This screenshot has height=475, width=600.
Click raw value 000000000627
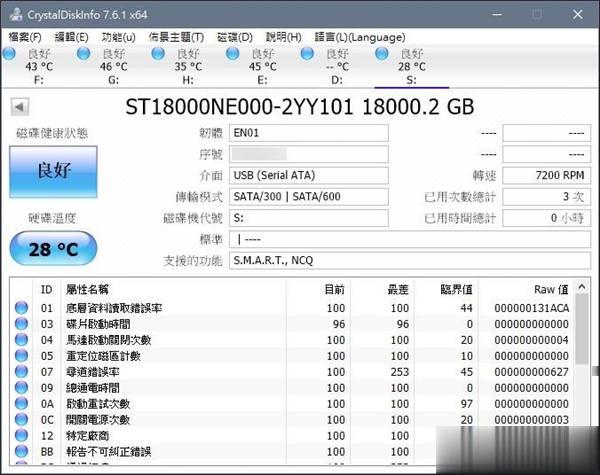coord(532,372)
